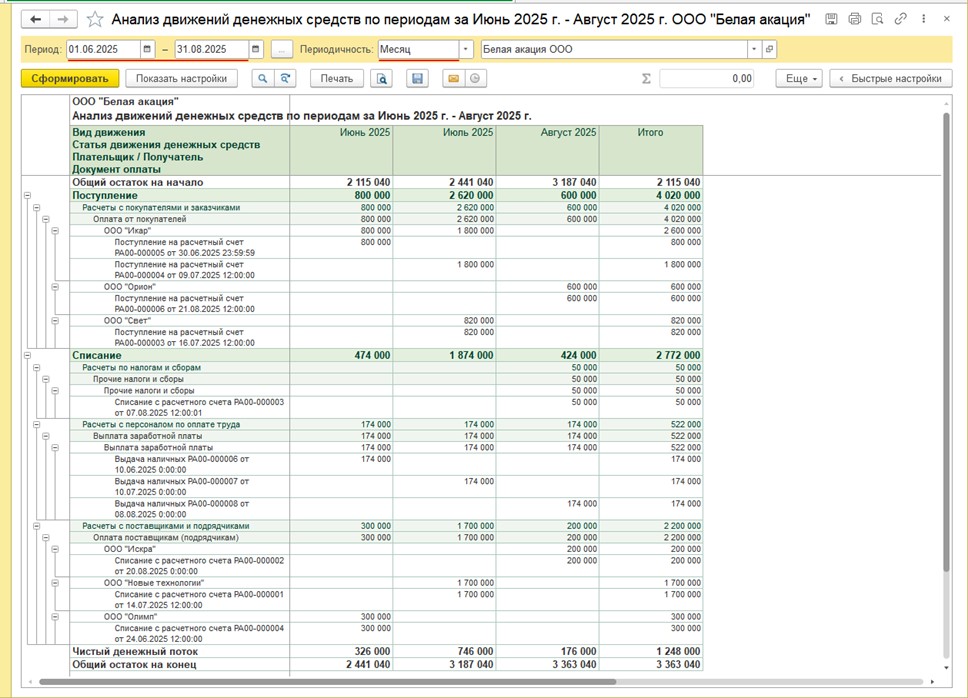Open Быстрые настройки panel

[891, 78]
